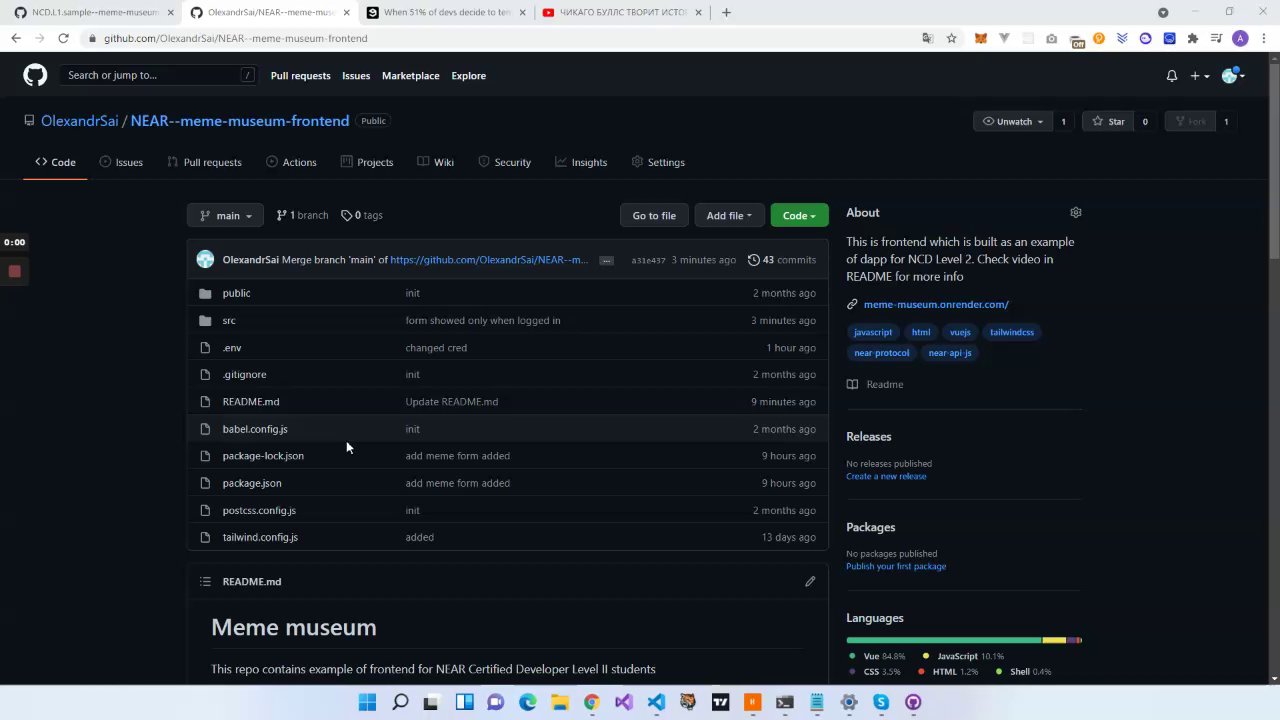Expand the commit message ellipsis

(606, 260)
